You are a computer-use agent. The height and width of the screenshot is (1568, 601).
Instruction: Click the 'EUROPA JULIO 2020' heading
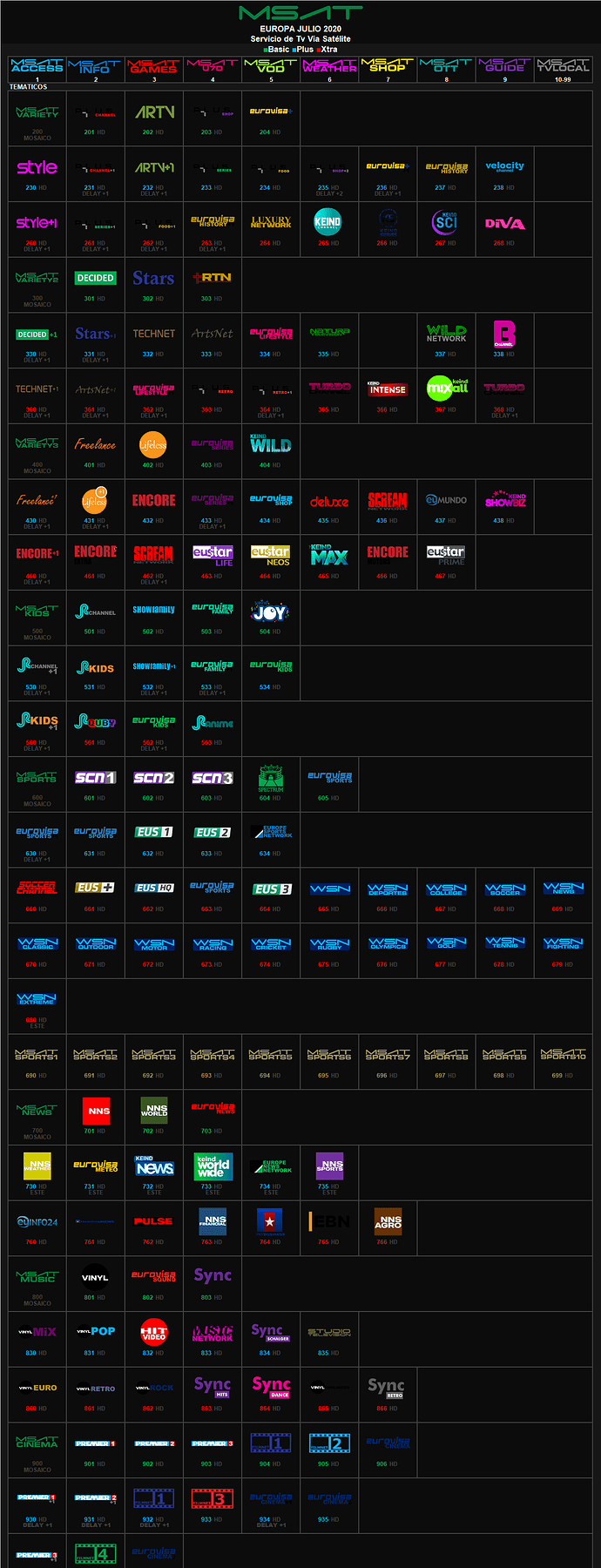pos(300,29)
